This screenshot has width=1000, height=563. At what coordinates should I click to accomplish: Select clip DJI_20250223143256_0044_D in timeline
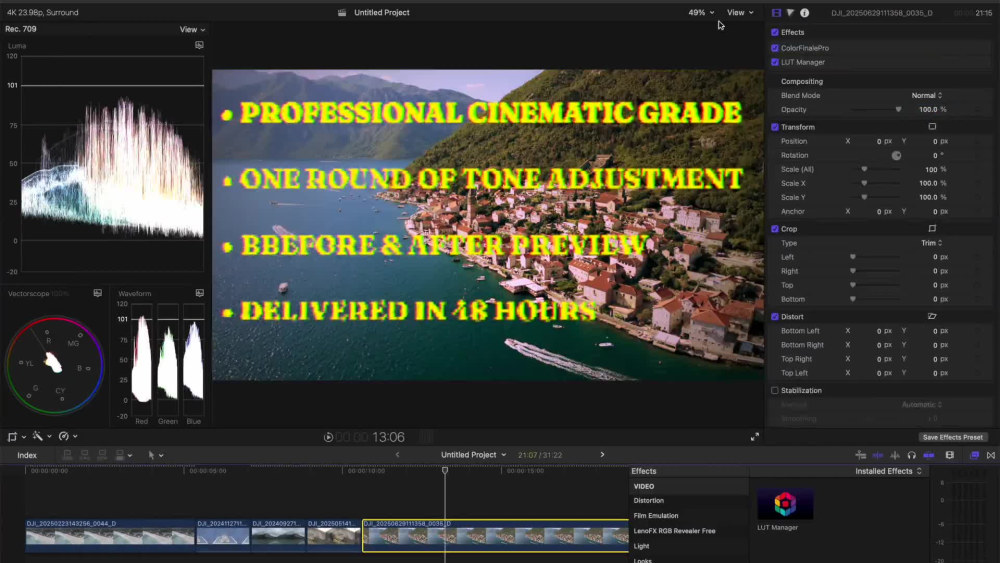pos(110,534)
